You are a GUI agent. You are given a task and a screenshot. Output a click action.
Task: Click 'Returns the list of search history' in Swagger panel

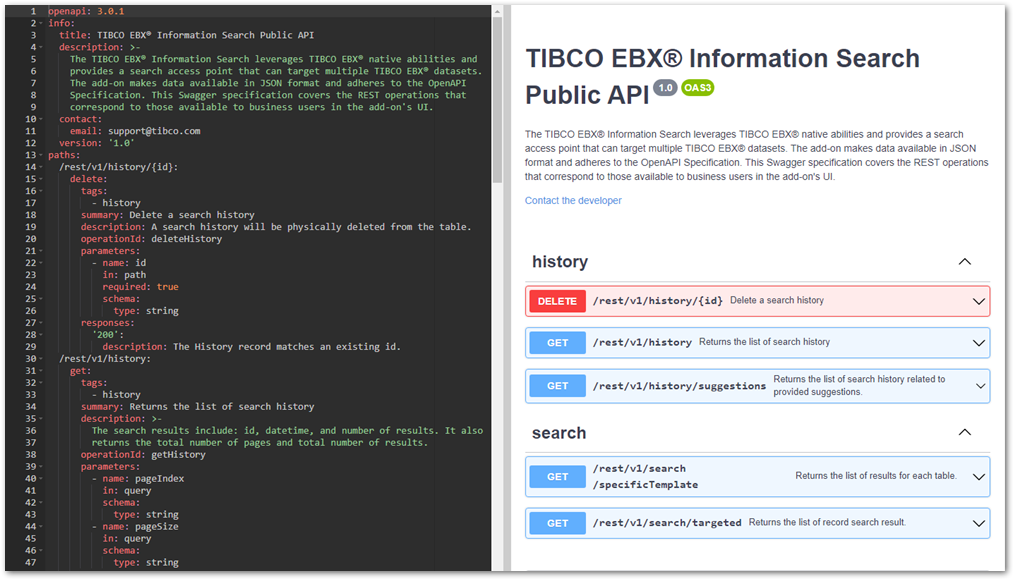click(764, 342)
